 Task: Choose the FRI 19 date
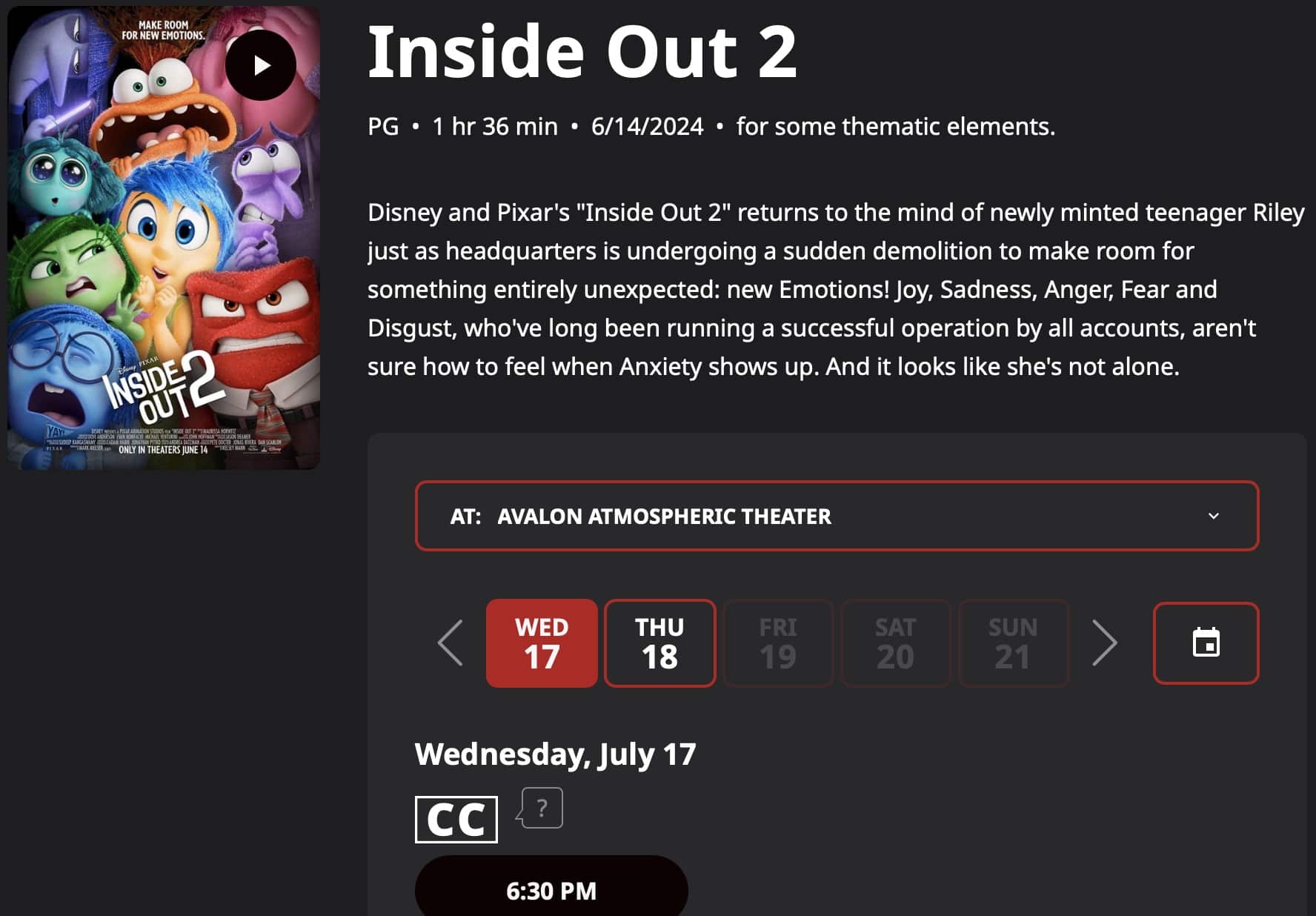tap(777, 643)
